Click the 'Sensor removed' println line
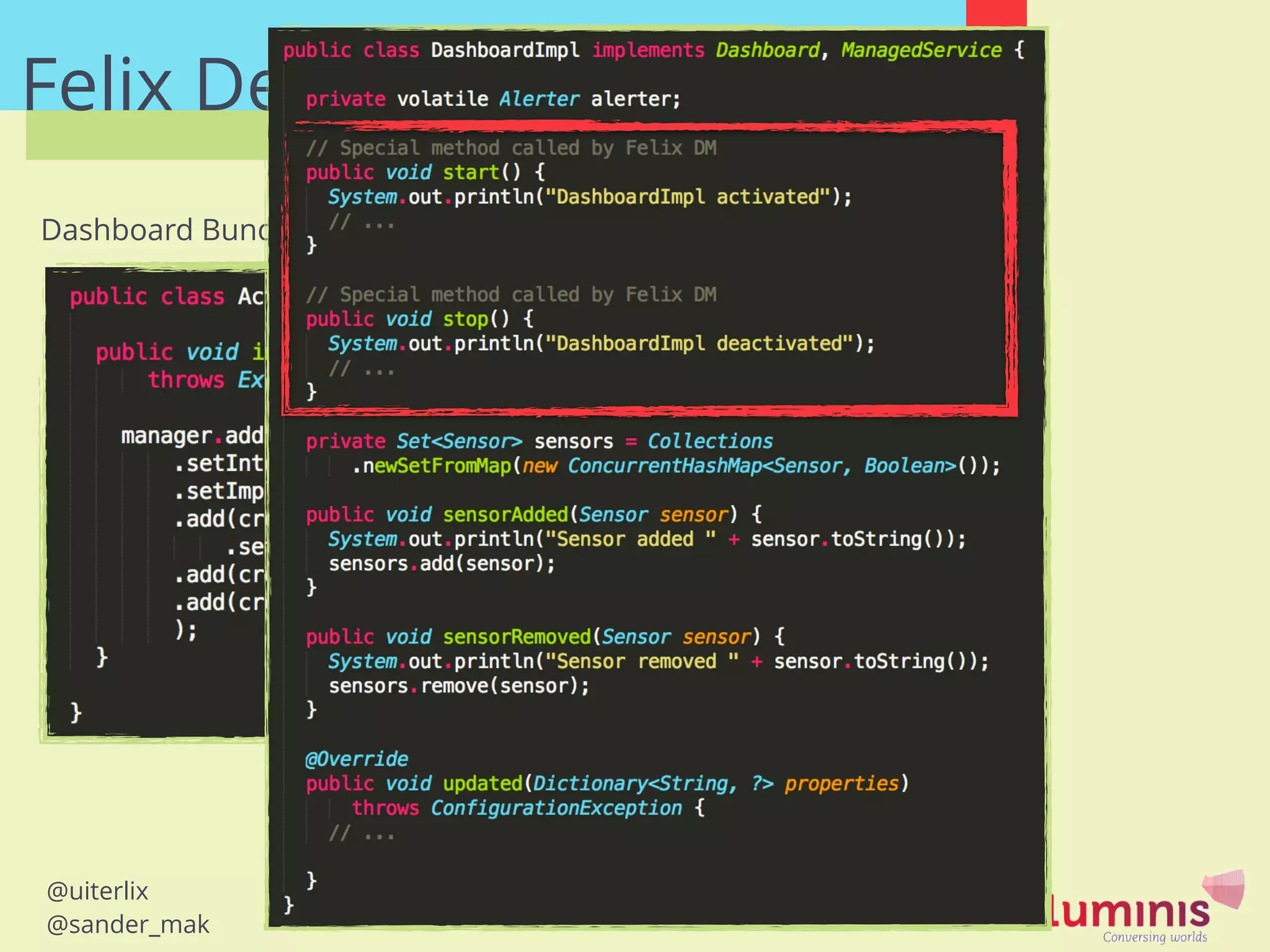1270x952 pixels. (x=659, y=661)
